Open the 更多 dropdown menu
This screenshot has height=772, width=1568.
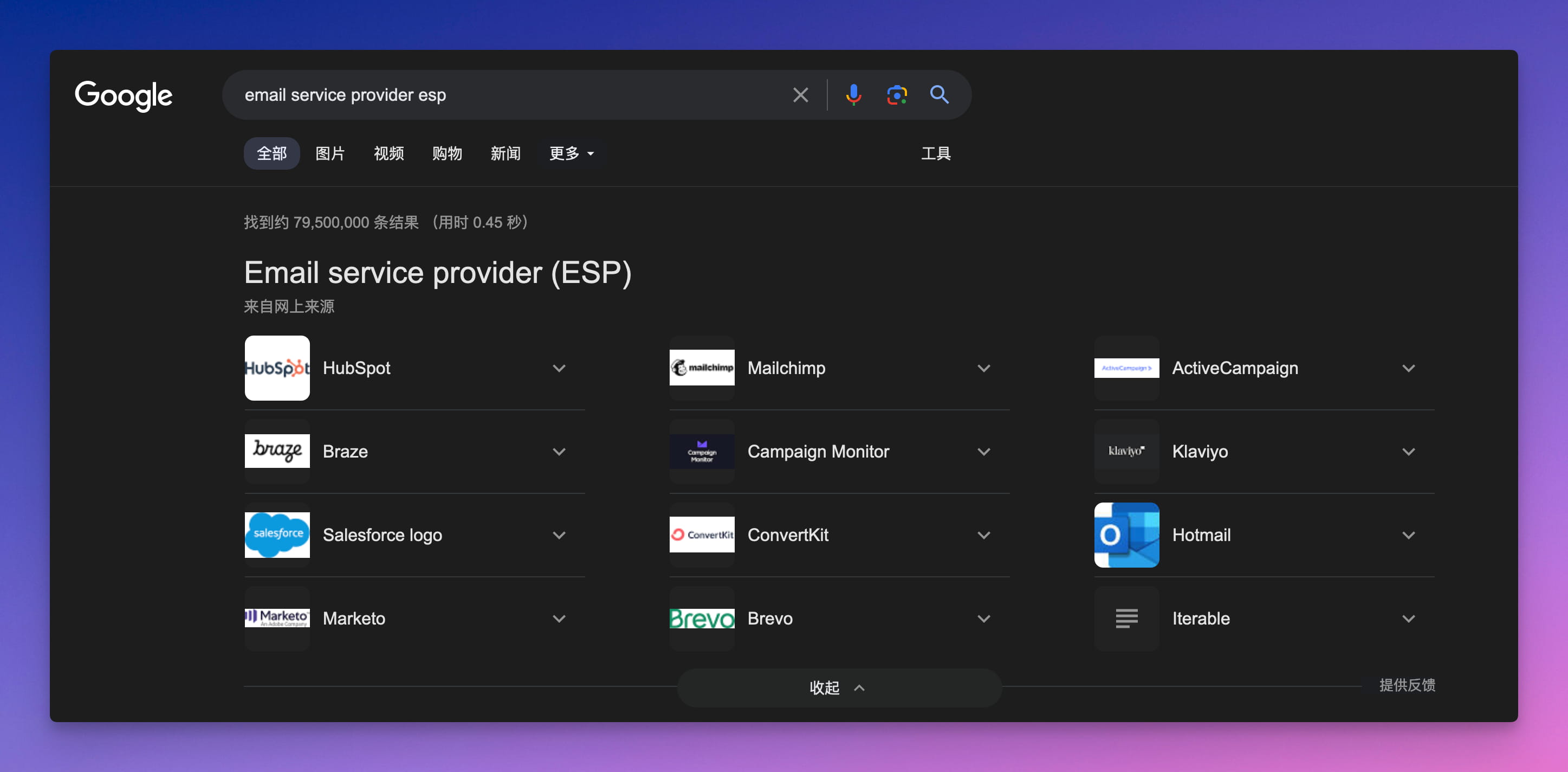(571, 153)
